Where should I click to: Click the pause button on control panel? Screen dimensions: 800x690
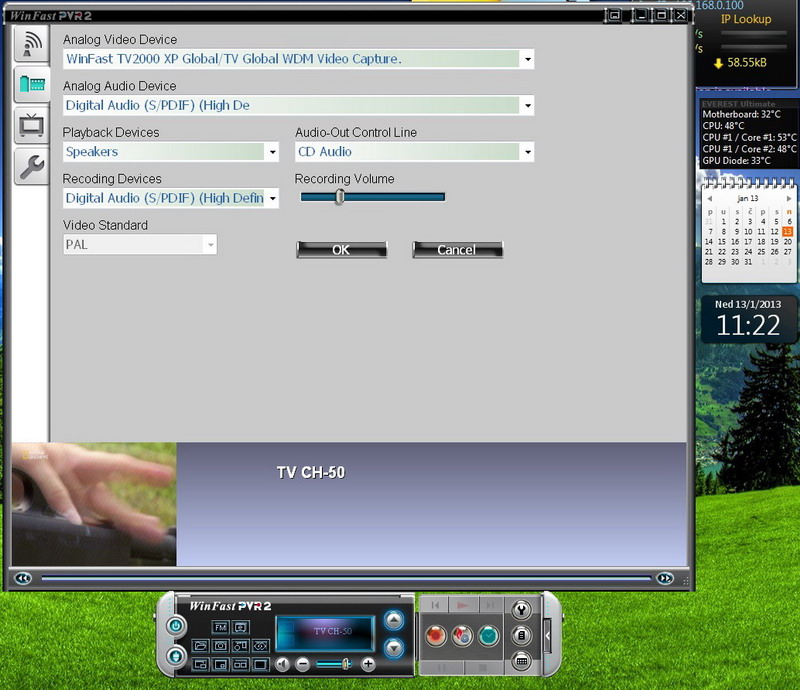442,668
